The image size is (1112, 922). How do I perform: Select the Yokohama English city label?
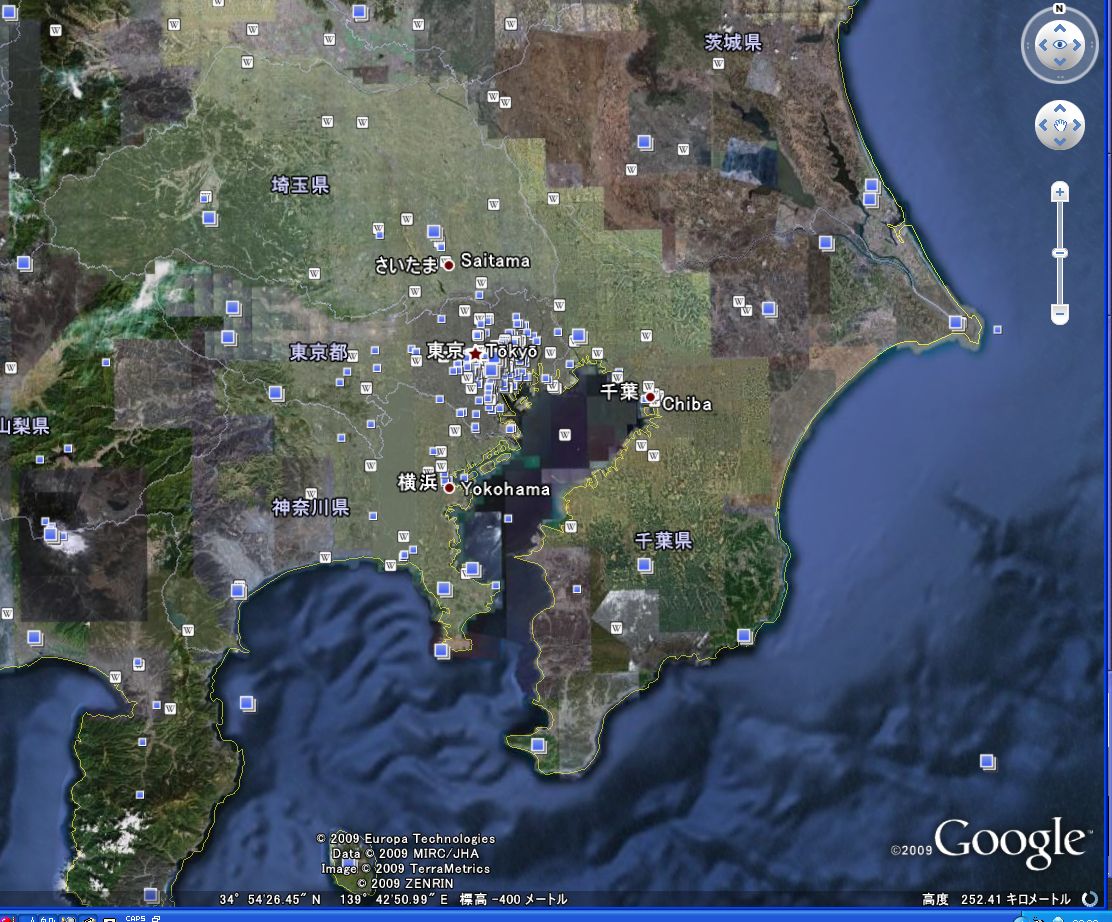(x=506, y=489)
